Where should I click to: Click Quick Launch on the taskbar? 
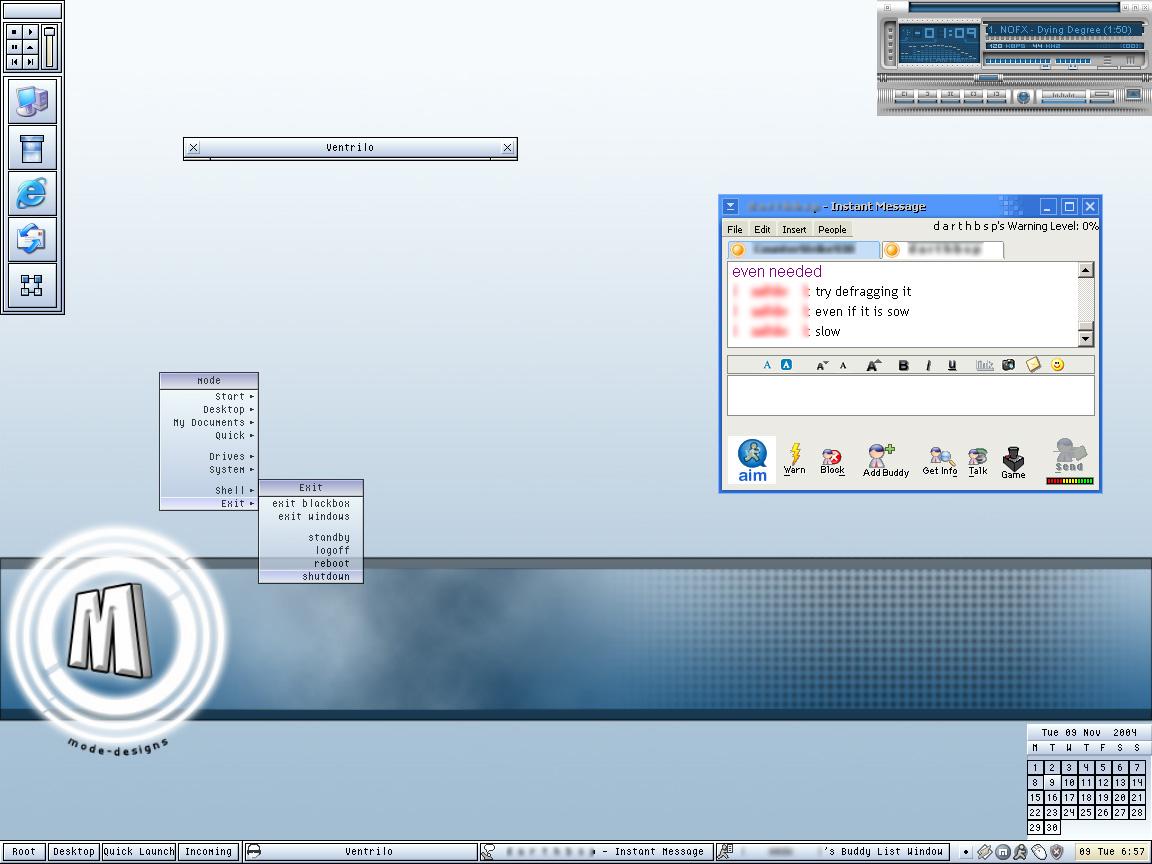[139, 852]
